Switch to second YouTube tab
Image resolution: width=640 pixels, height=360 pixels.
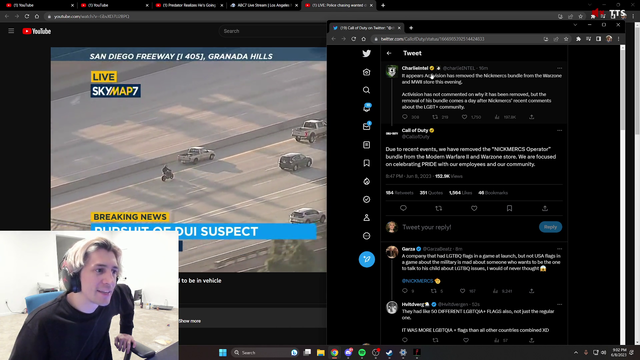point(113,5)
